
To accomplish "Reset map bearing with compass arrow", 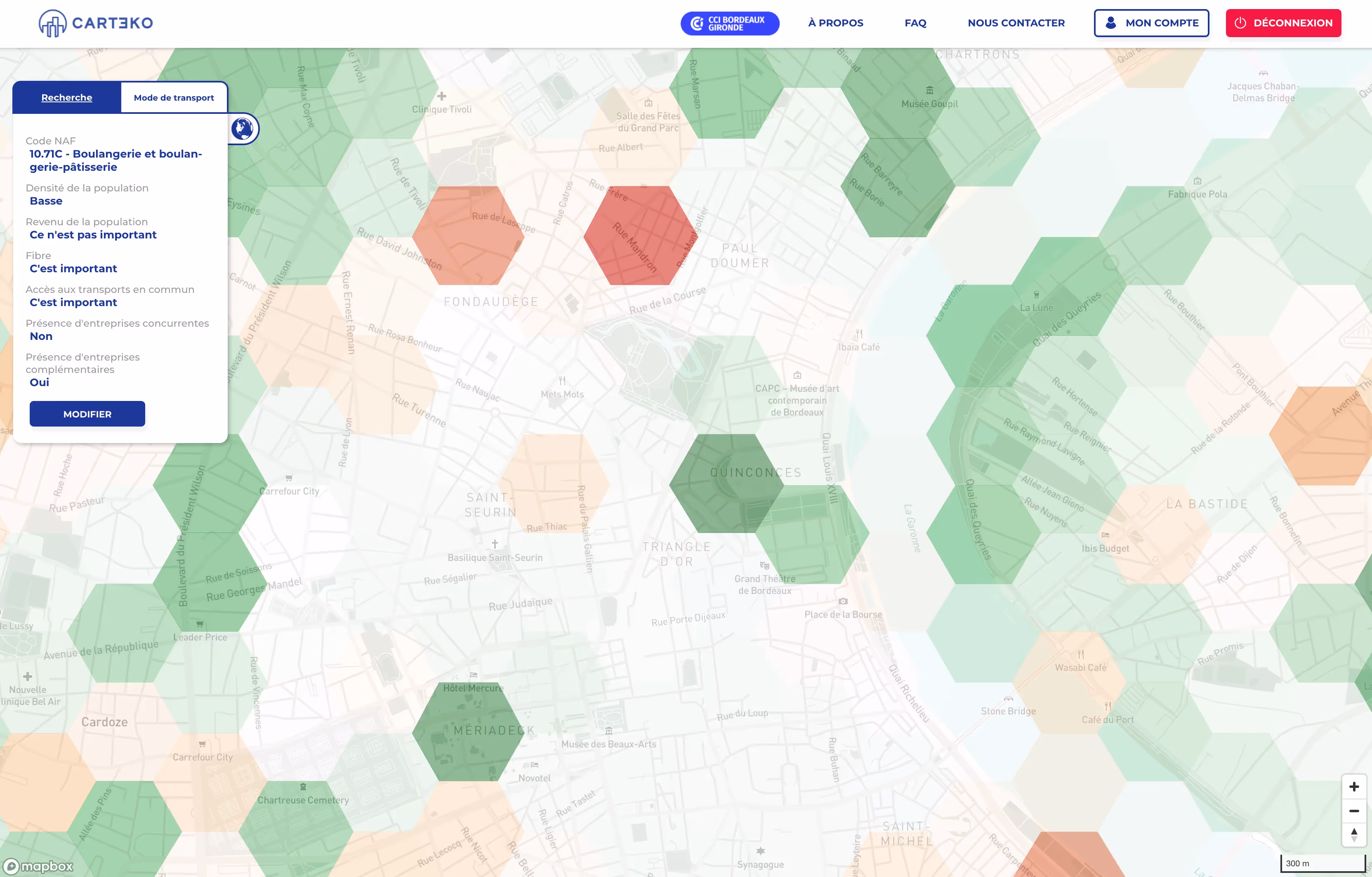I will pyautogui.click(x=1354, y=835).
